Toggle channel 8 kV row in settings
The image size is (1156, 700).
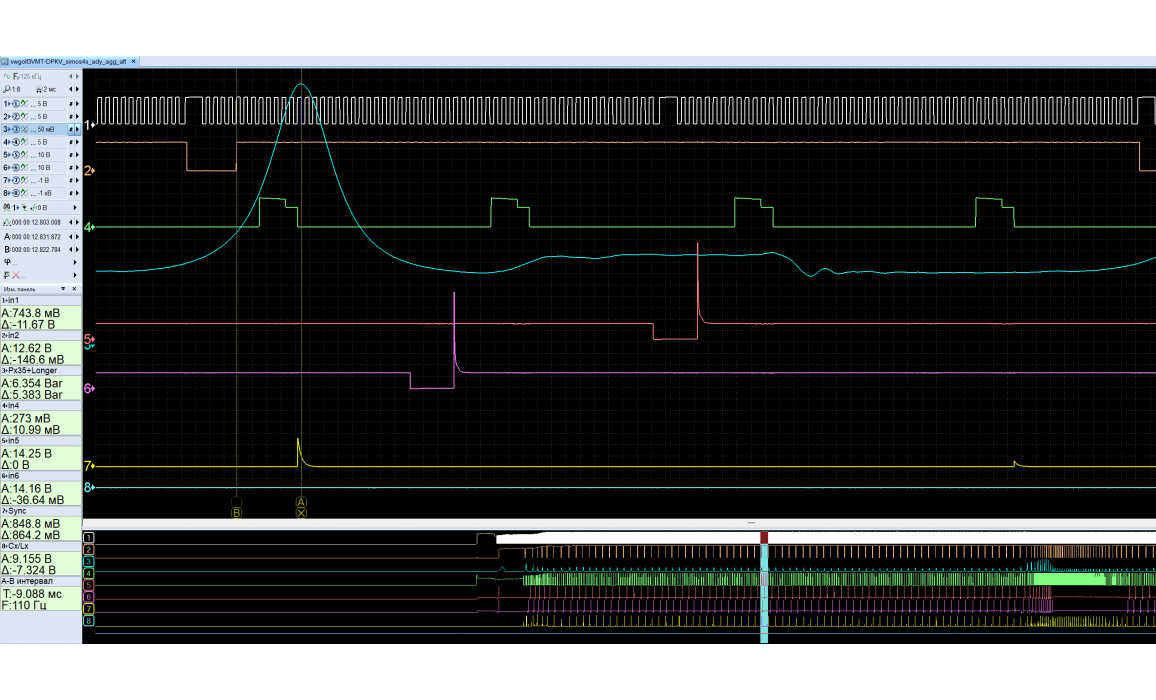coord(8,193)
